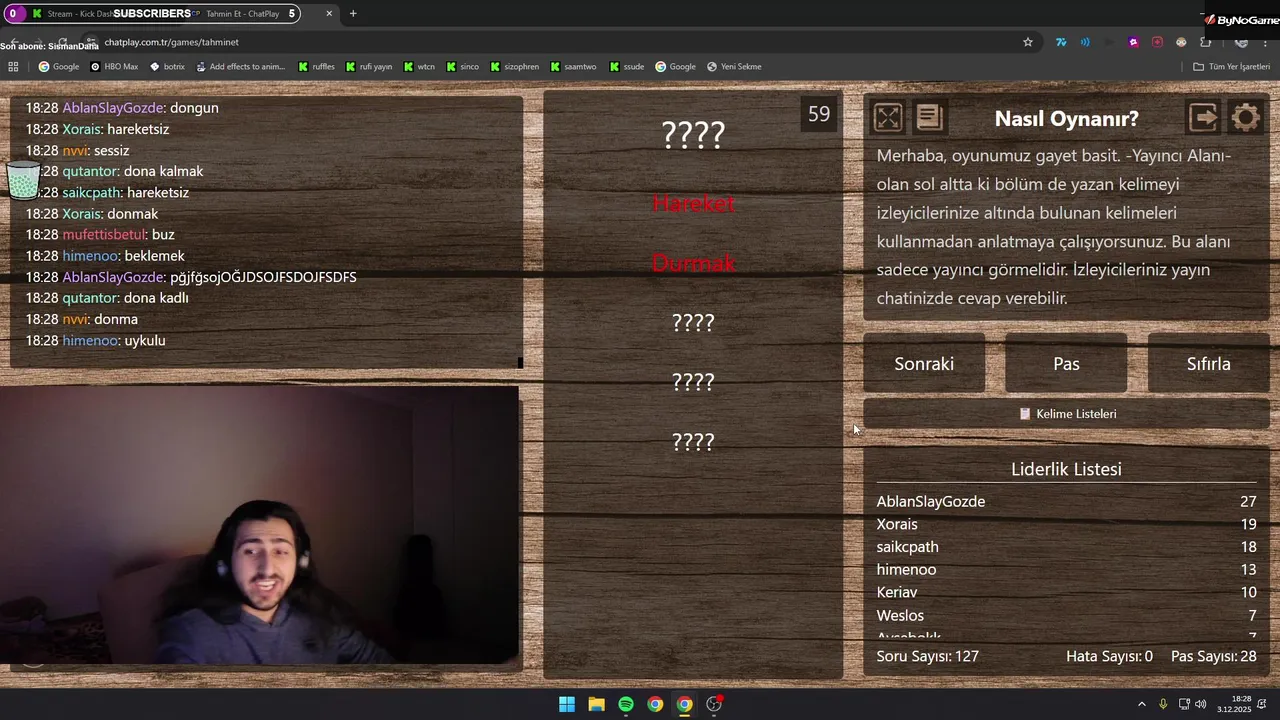The image size is (1280, 720).
Task: Open the news/notes page icon beside fullscreen
Action: click(929, 118)
